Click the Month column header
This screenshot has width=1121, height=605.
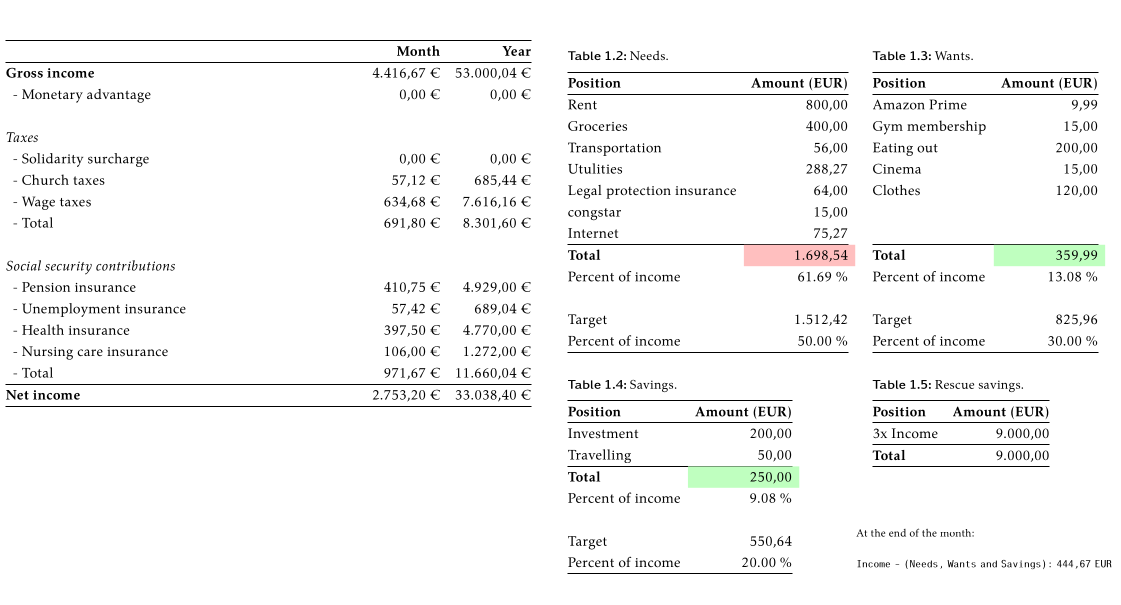pyautogui.click(x=418, y=51)
